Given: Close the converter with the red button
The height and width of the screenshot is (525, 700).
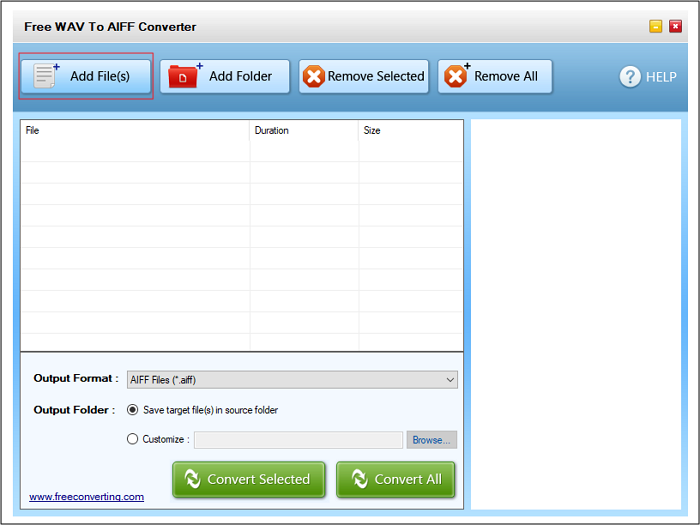Looking at the screenshot, I should [x=676, y=27].
